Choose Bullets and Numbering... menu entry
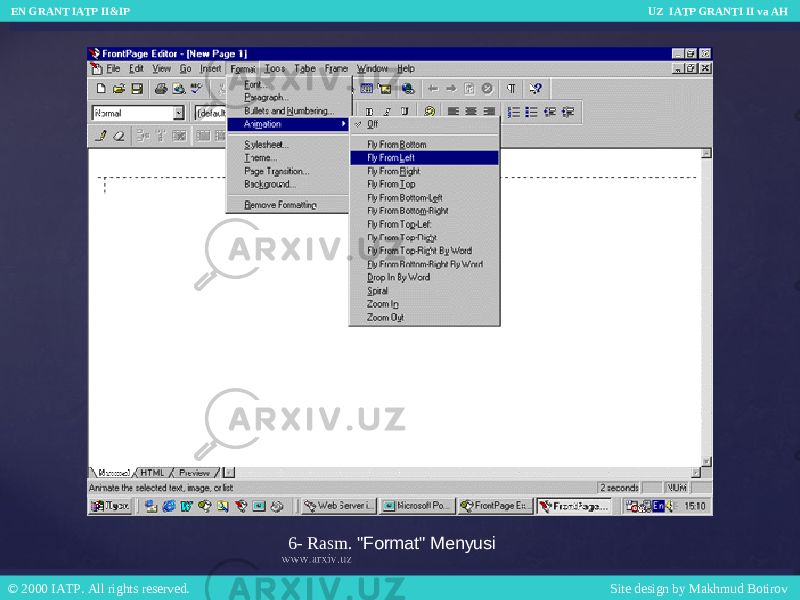Viewport: 800px width, 600px height. (x=289, y=111)
